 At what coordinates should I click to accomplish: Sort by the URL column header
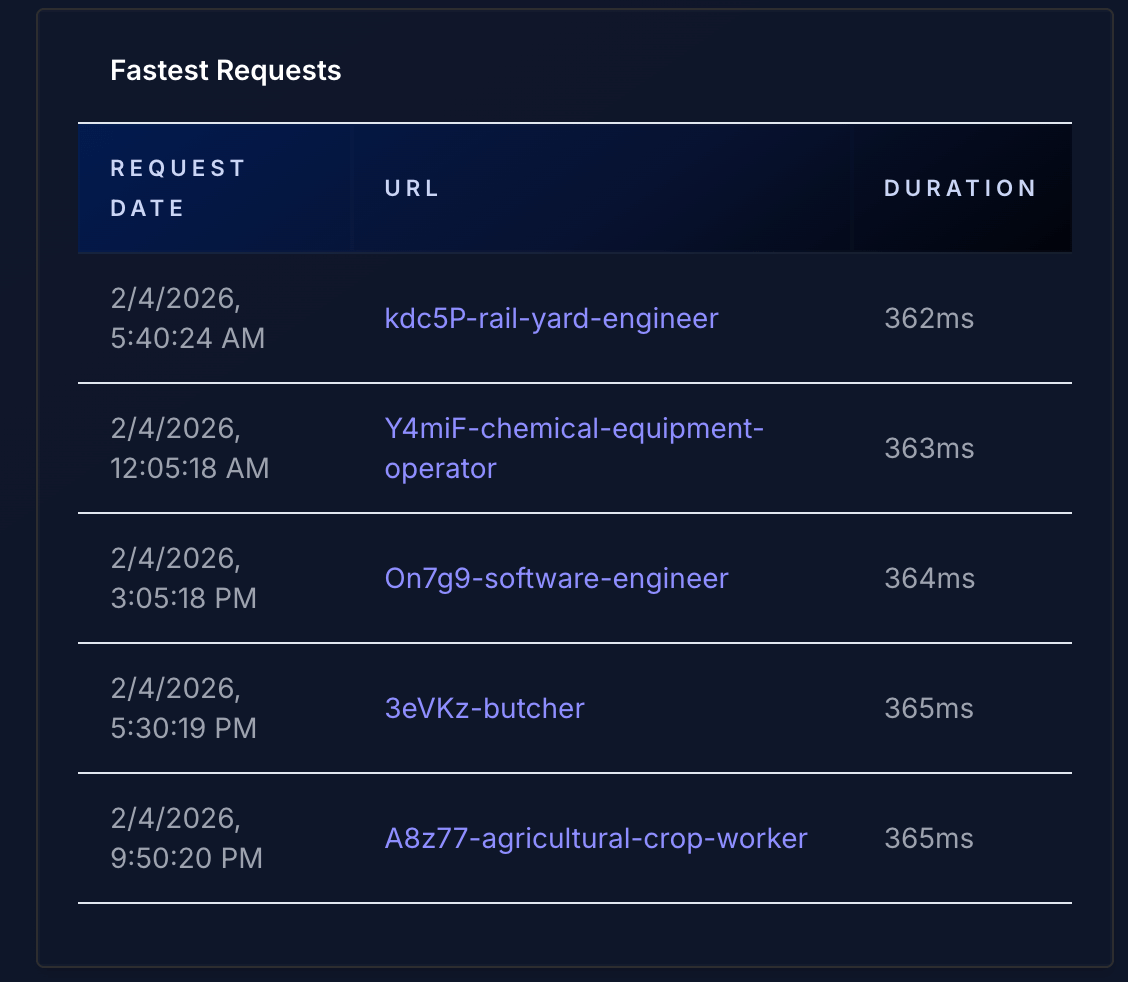click(x=411, y=188)
